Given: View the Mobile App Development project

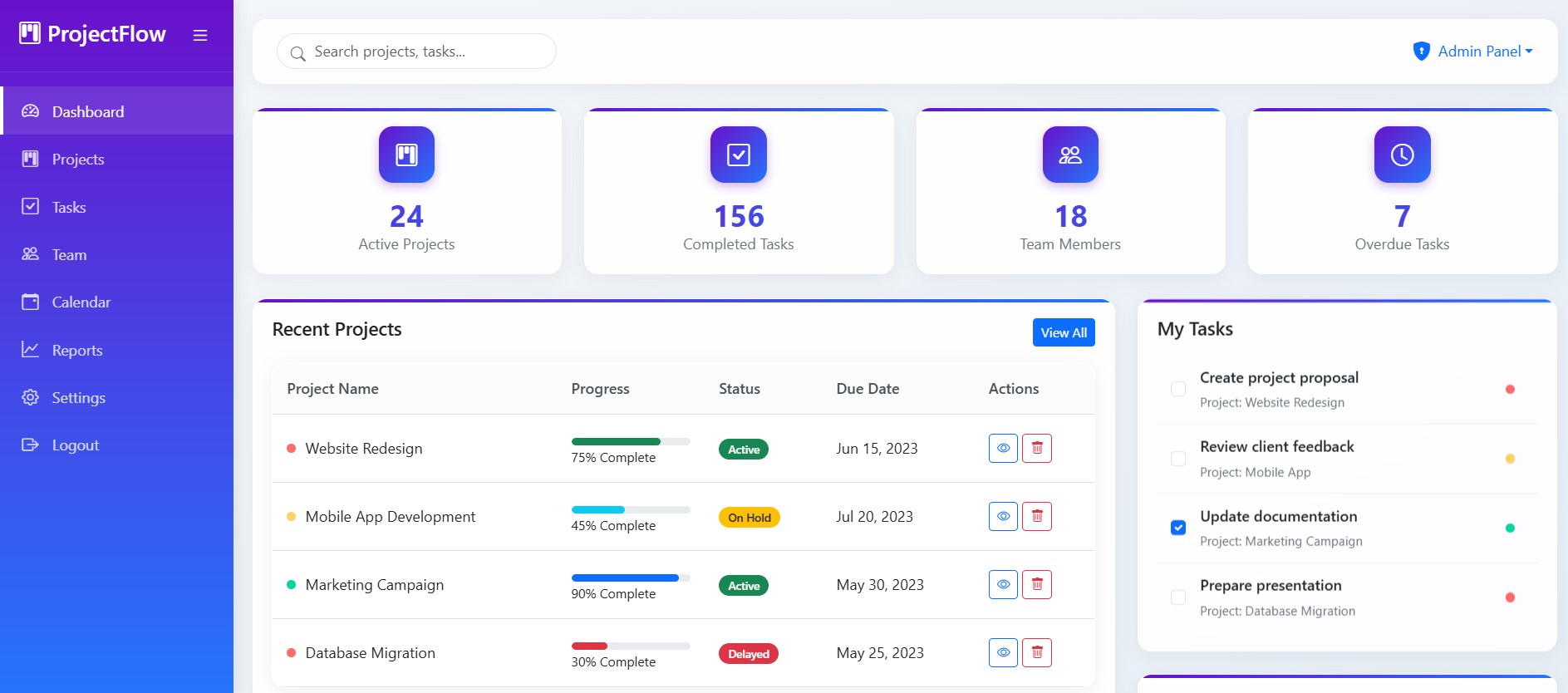Looking at the screenshot, I should [1003, 517].
